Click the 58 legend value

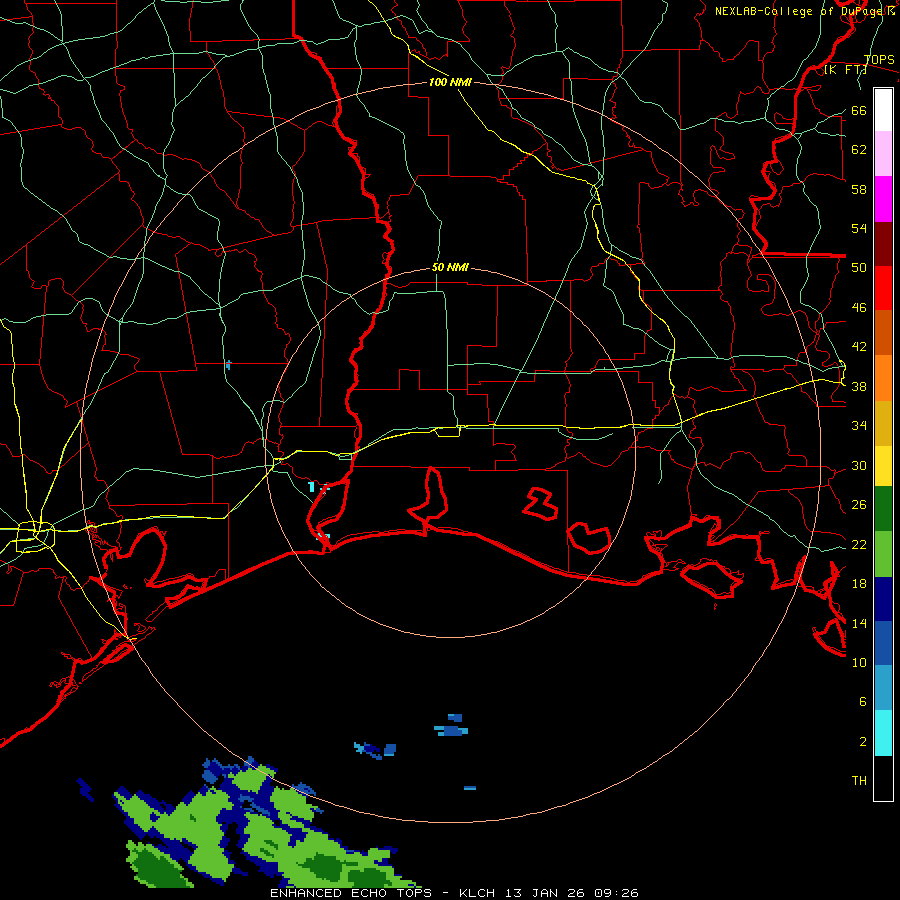click(859, 189)
